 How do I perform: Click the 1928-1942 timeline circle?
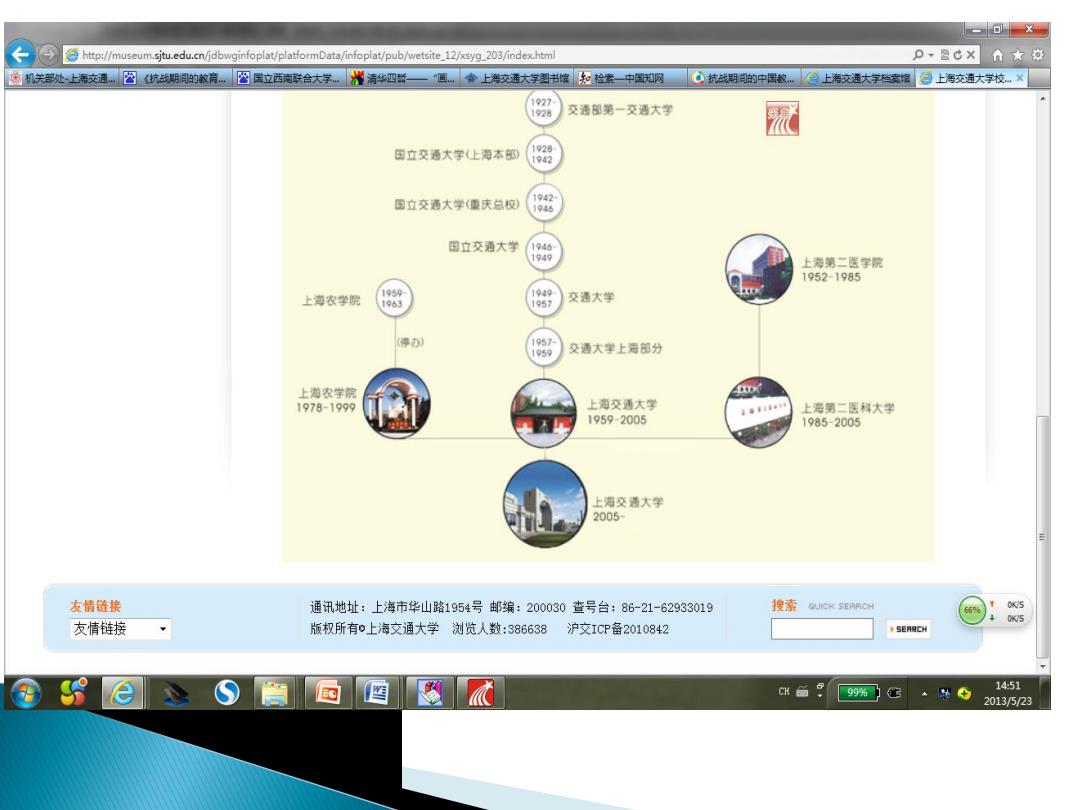click(543, 154)
